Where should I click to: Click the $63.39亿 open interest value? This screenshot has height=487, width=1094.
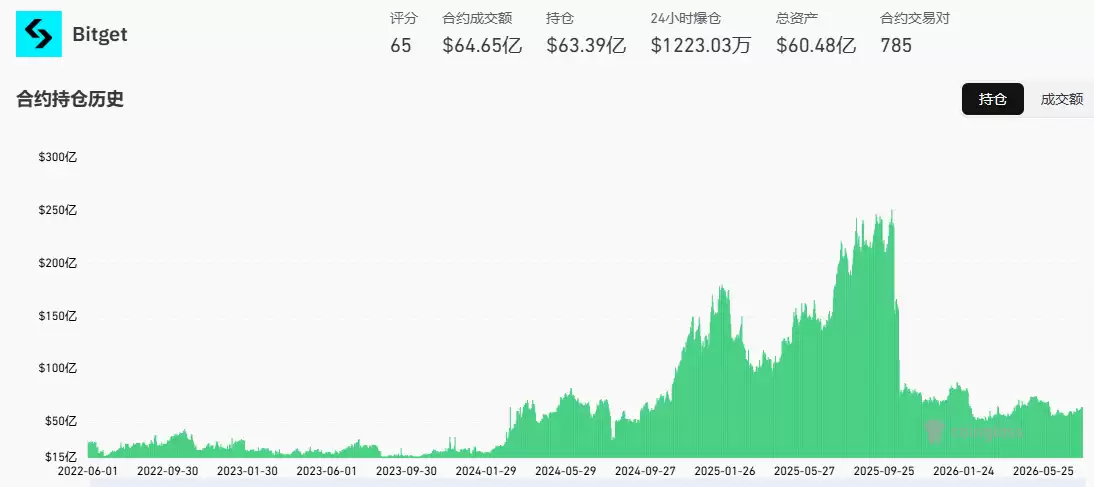(x=586, y=46)
